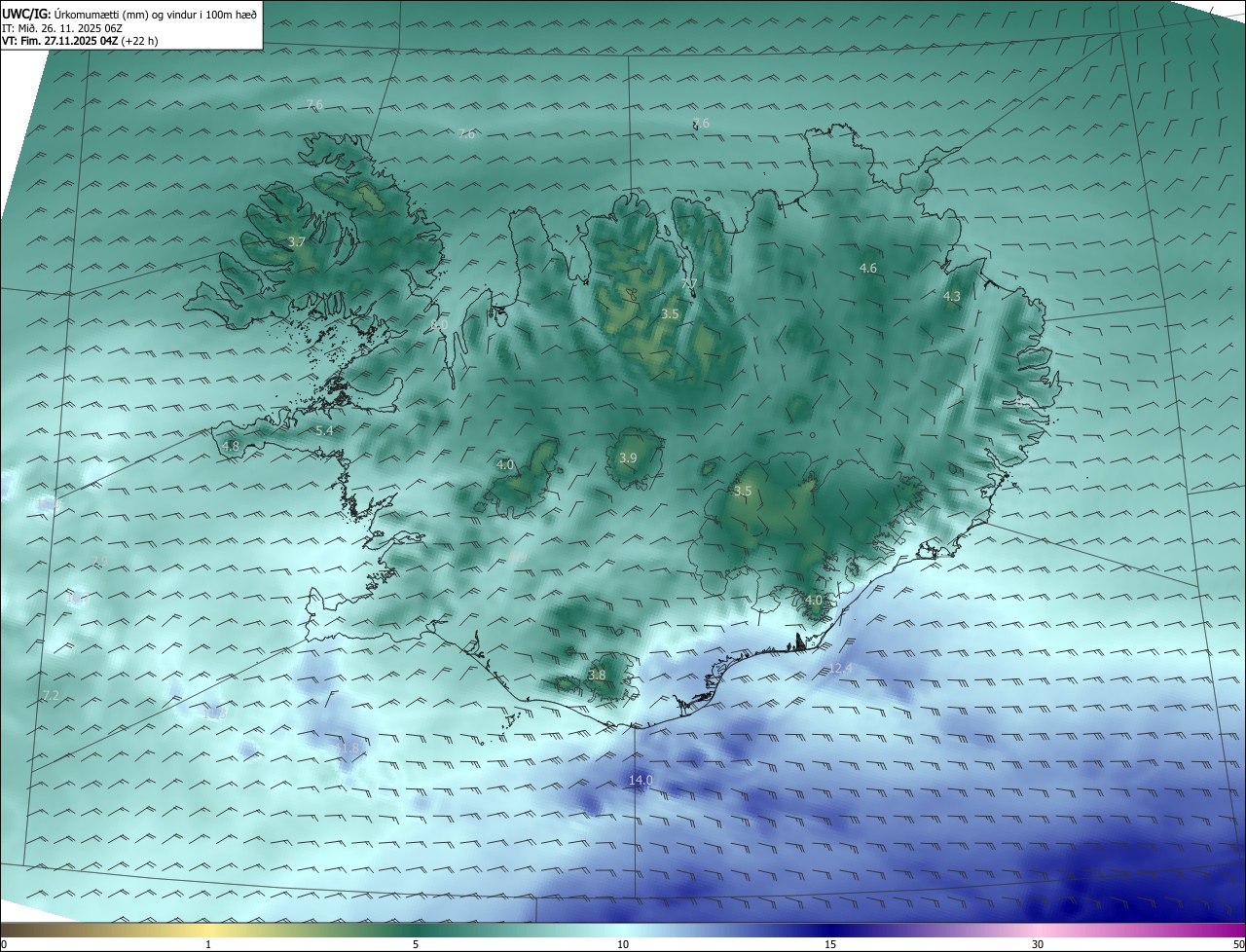Click the 3.7 value label on the Westfjords
1246x952 pixels.
pos(297,241)
